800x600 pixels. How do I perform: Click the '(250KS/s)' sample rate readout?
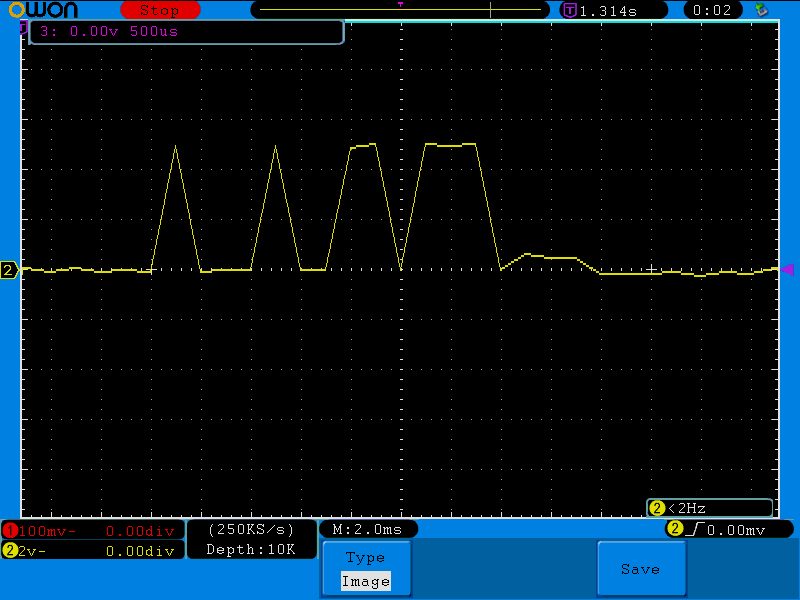[252, 530]
